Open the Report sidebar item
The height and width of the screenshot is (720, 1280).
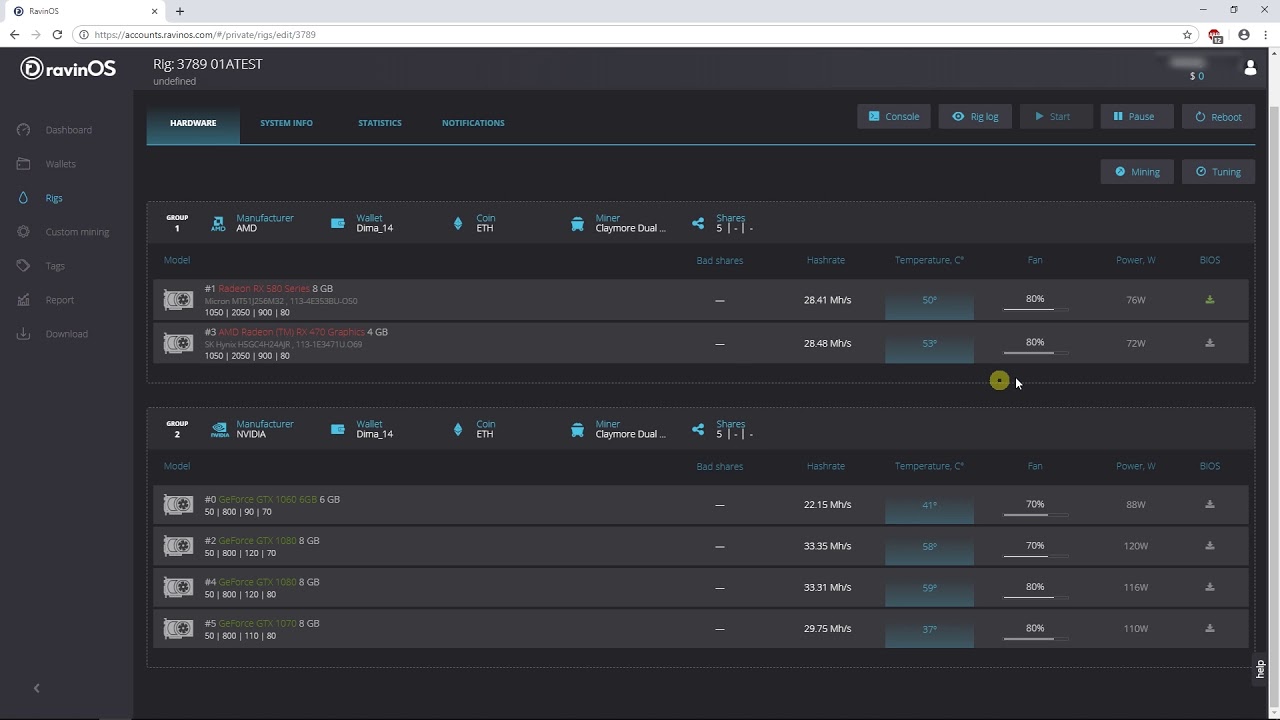pos(46,300)
